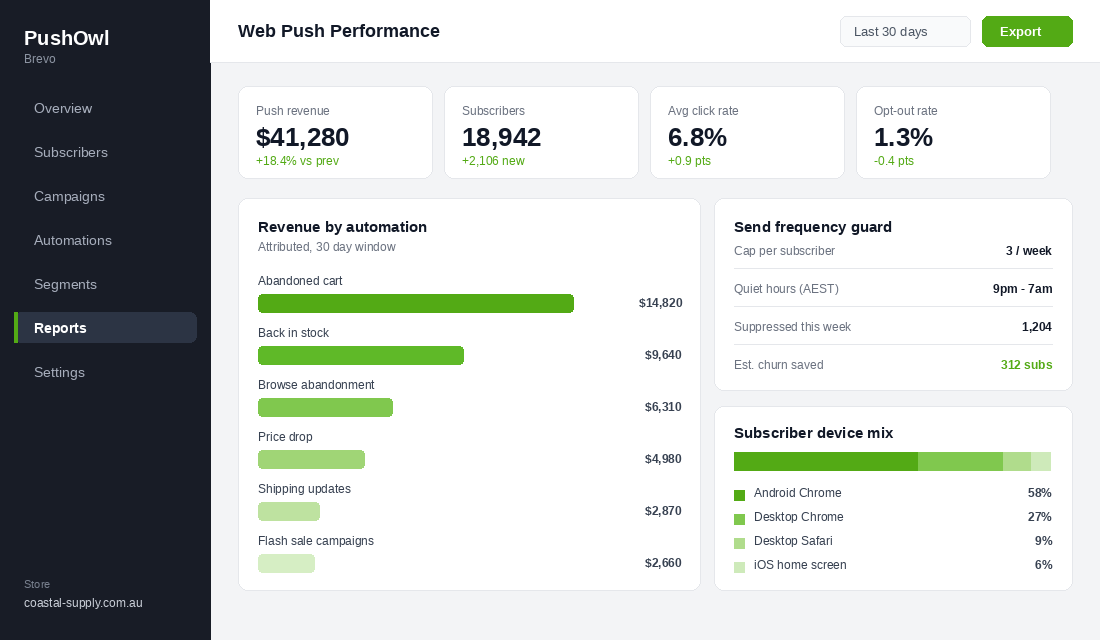The width and height of the screenshot is (1100, 640).
Task: Click the +0.9 pts click rate change
Action: [x=689, y=161]
